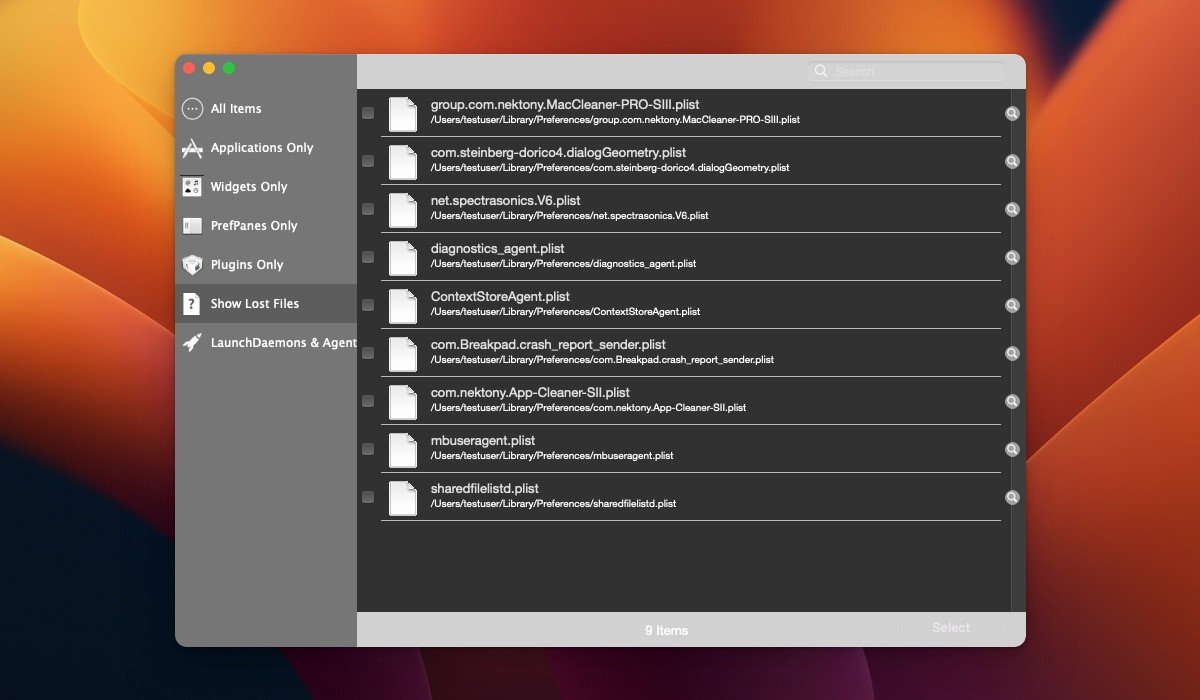Reveal net.spectrasonics.V6.plist using its magnifier icon
This screenshot has width=1200, height=700.
[x=1012, y=209]
